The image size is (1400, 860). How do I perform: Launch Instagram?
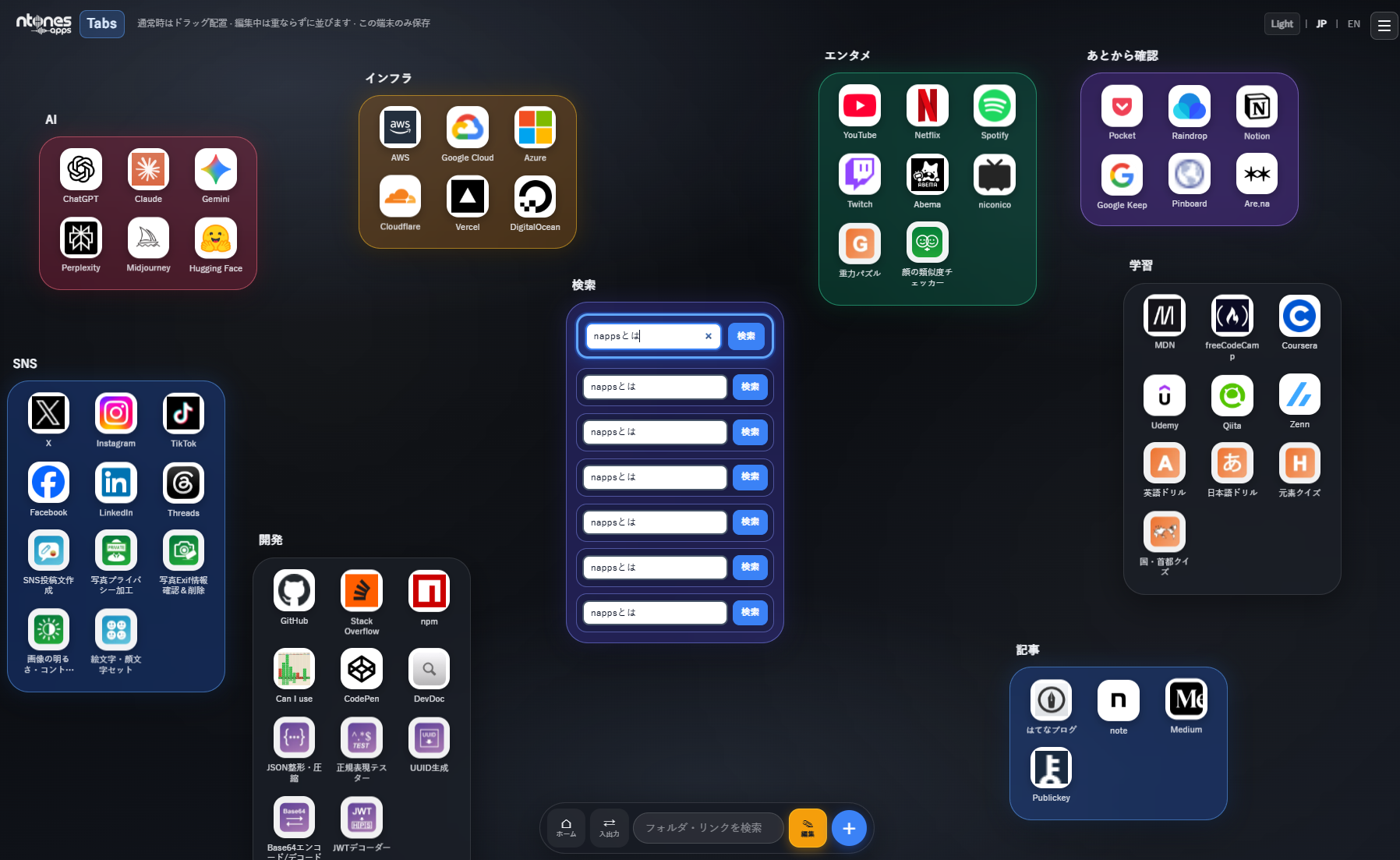click(116, 413)
